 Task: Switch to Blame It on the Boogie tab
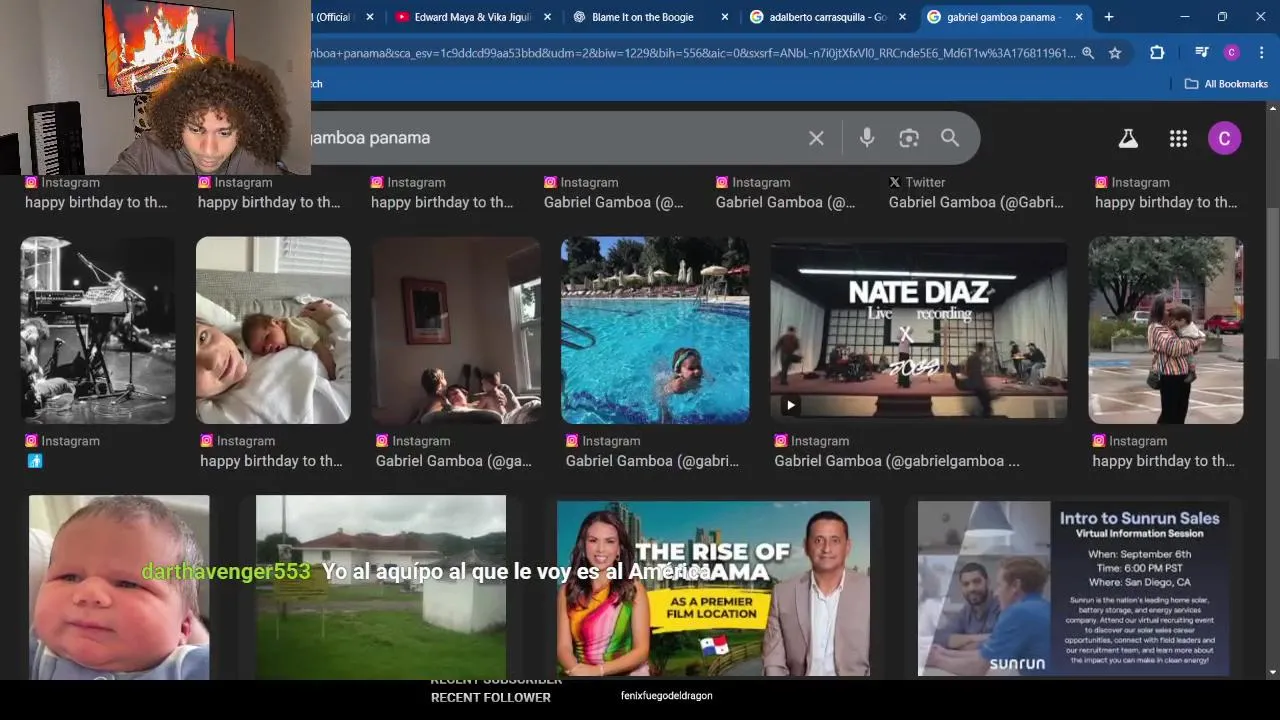coord(650,17)
